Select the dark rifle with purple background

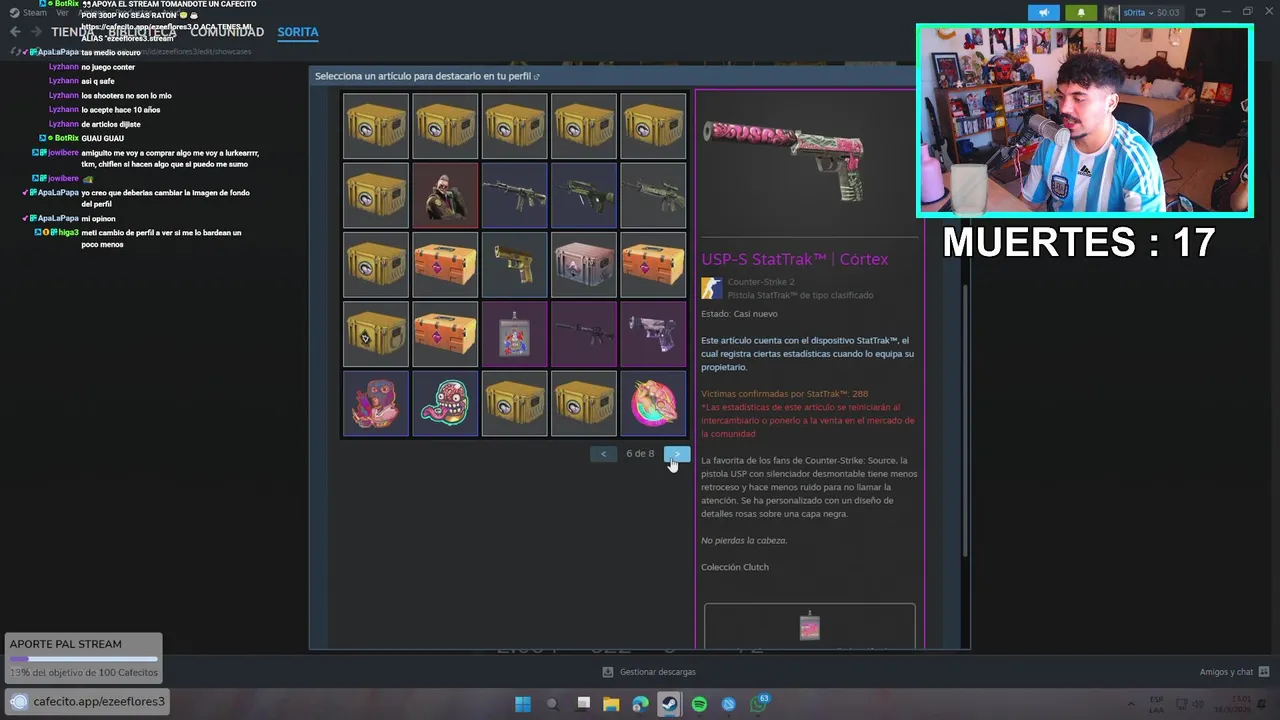coord(584,335)
